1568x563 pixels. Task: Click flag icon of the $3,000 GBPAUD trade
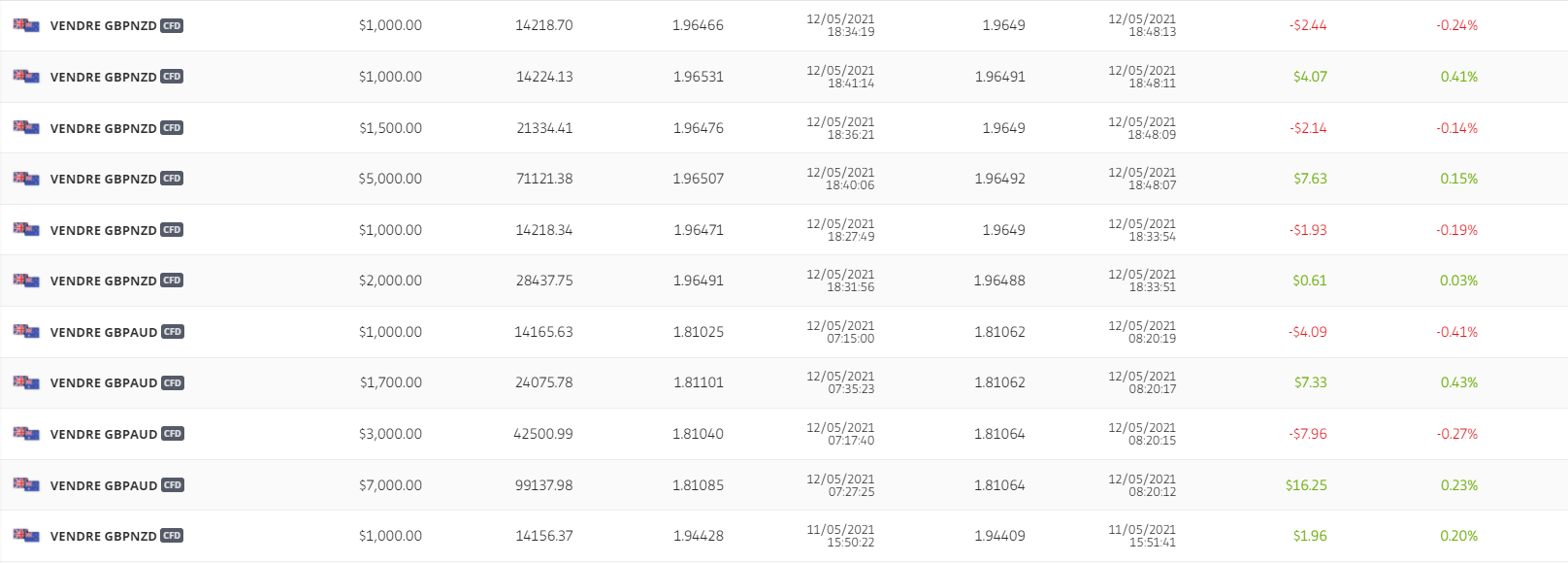coord(26,434)
